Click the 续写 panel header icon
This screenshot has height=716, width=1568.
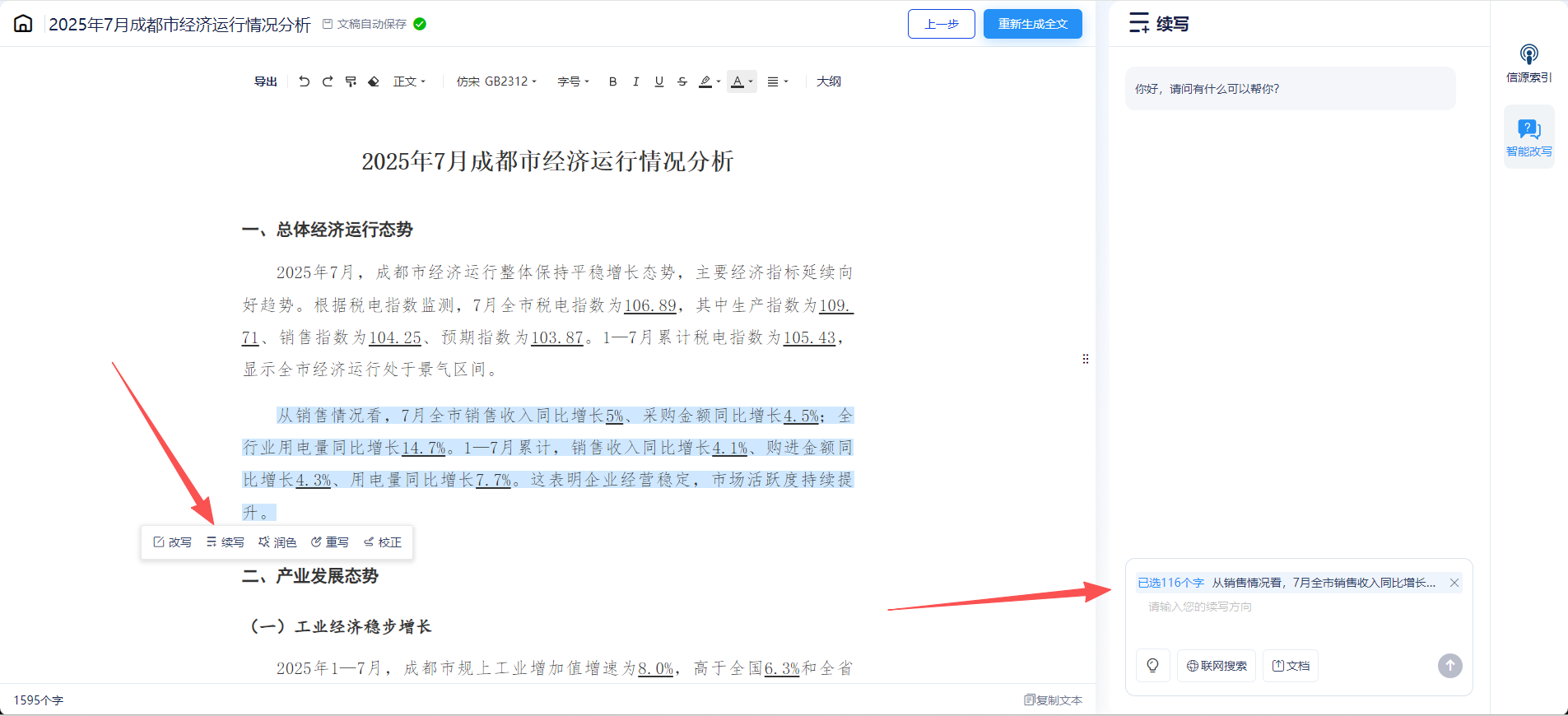1139,23
